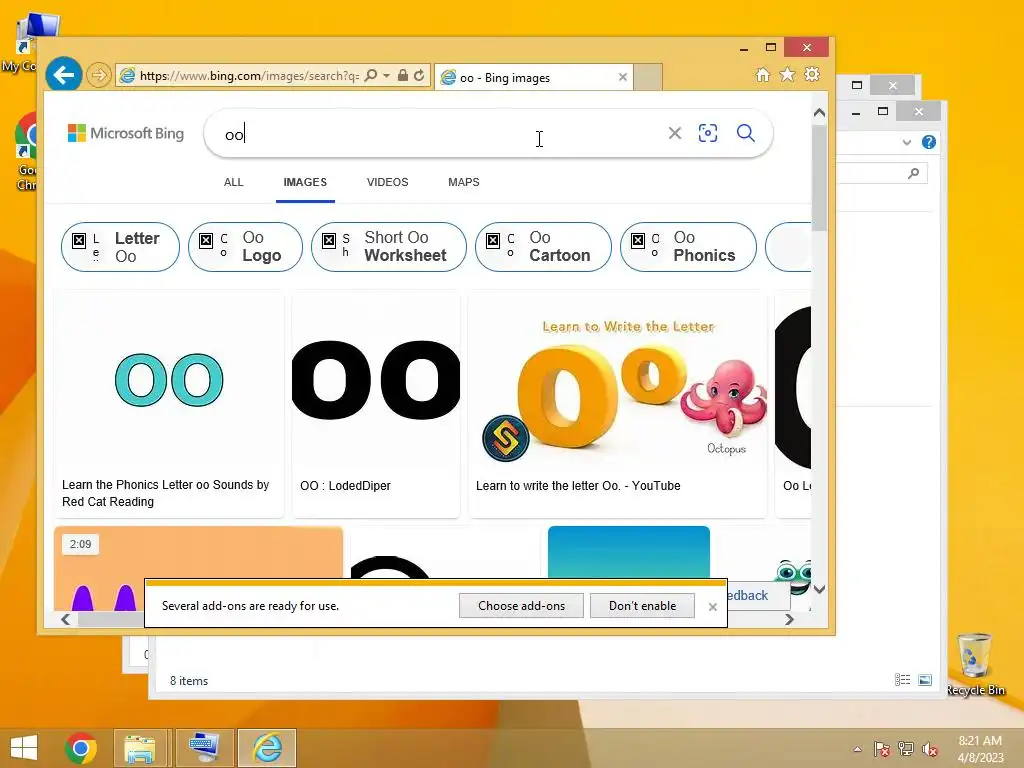This screenshot has width=1024, height=768.
Task: Click the 'OO : LodedDiper' caption link
Action: [345, 486]
